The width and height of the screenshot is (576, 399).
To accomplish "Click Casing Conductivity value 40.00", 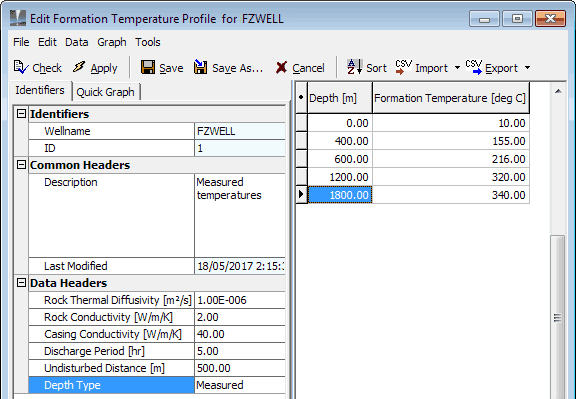I will (240, 334).
